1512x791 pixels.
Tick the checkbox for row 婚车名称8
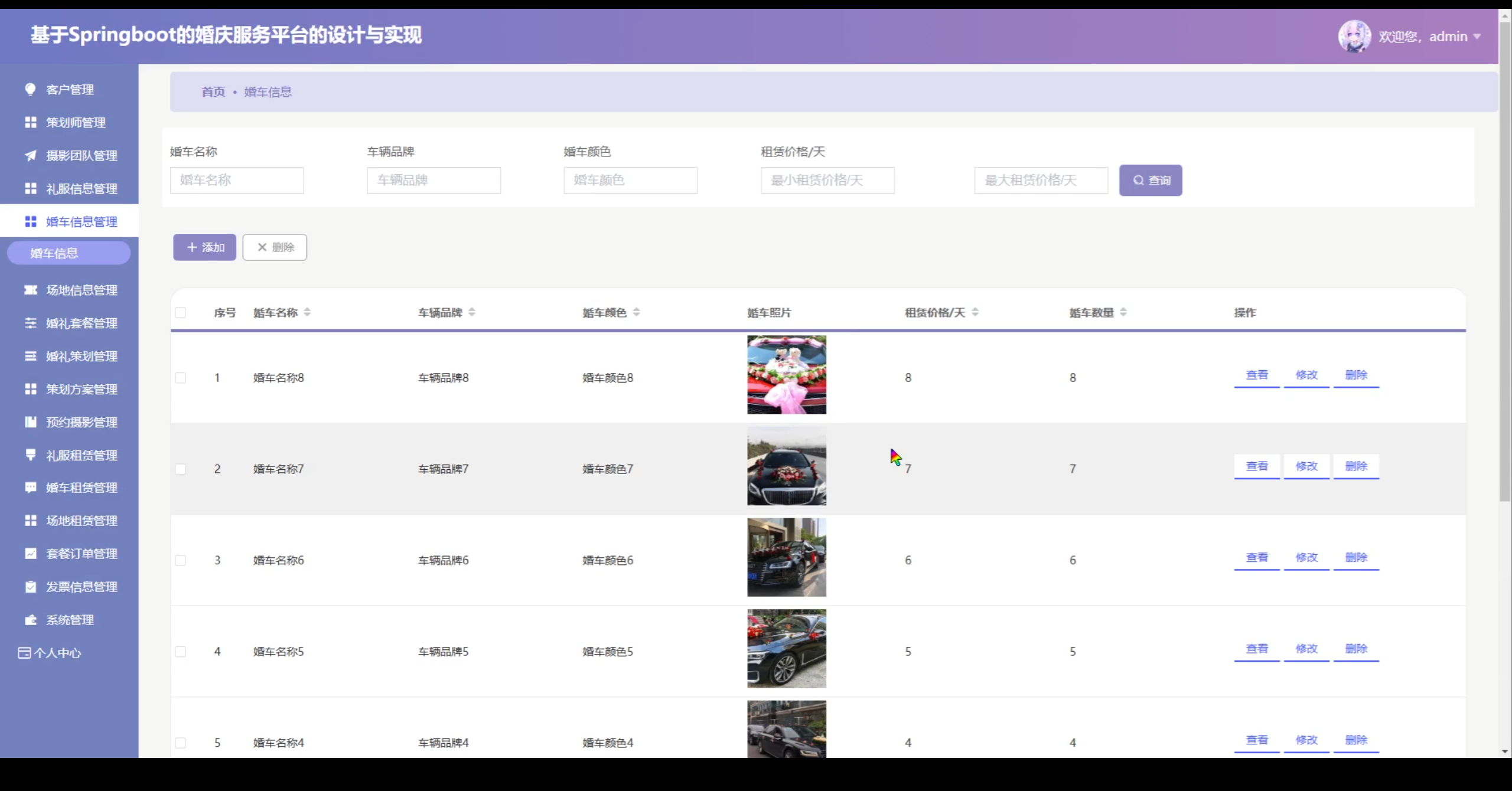point(181,378)
